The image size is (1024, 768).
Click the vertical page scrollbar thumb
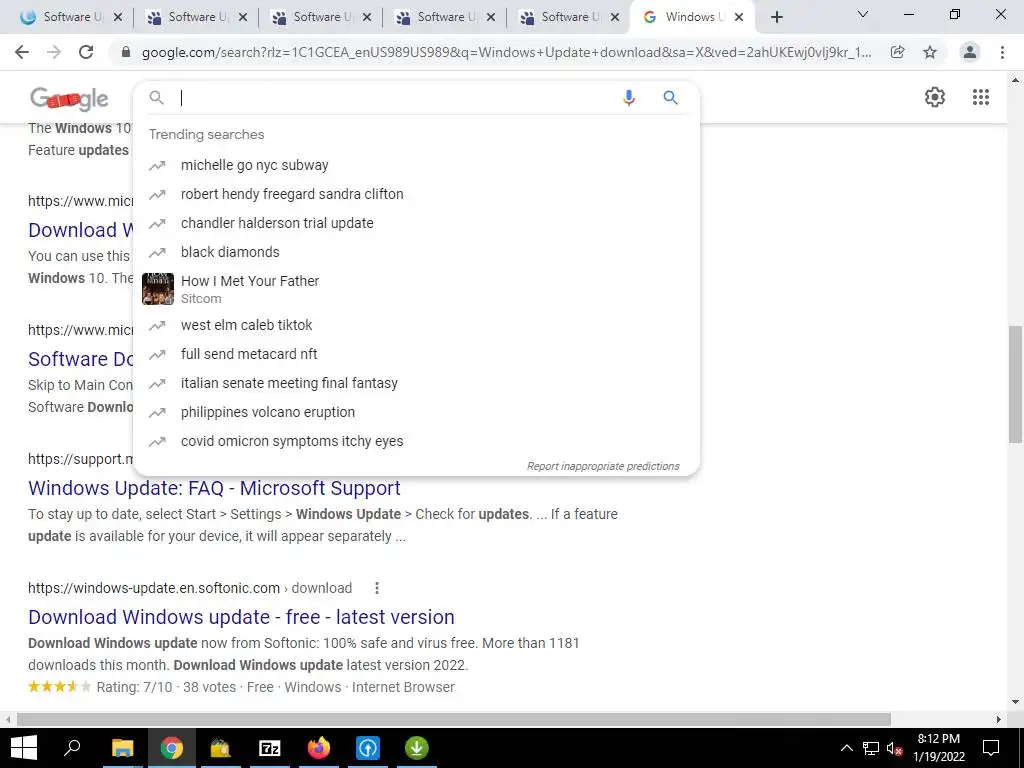[x=1015, y=384]
